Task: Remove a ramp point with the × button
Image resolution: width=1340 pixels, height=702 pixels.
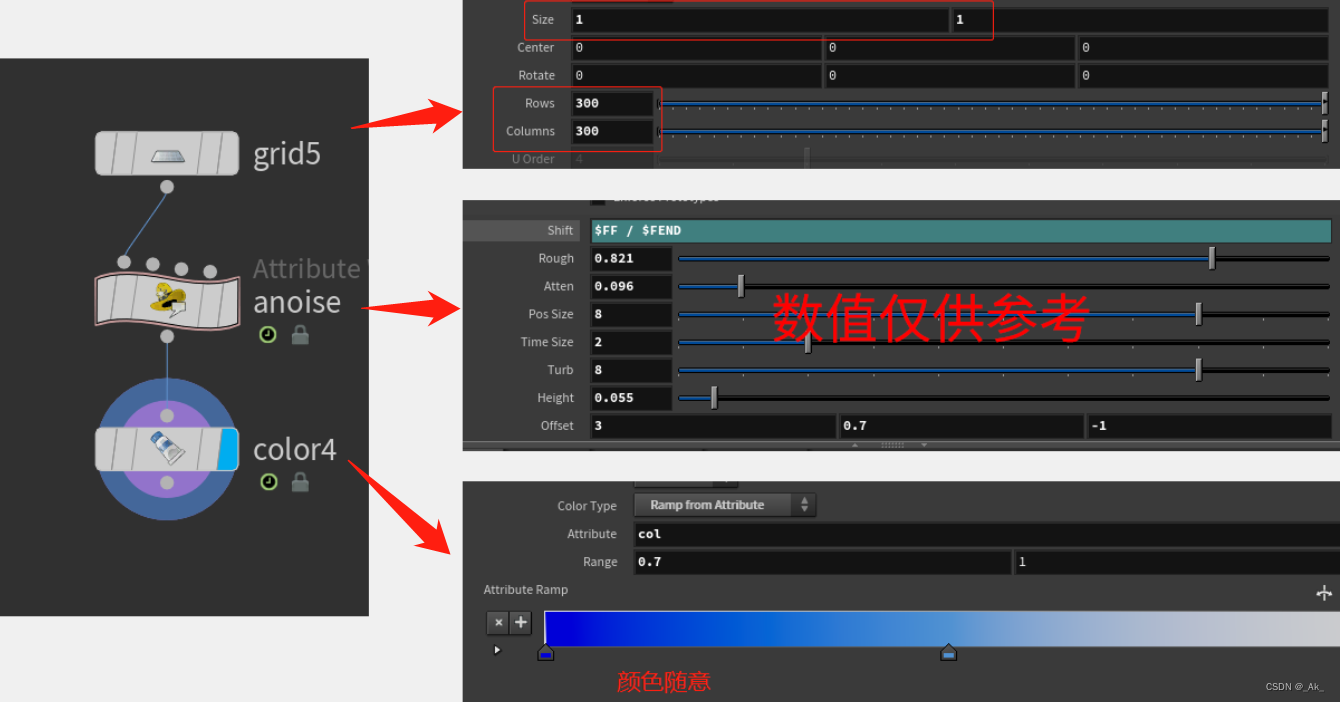Action: (498, 622)
